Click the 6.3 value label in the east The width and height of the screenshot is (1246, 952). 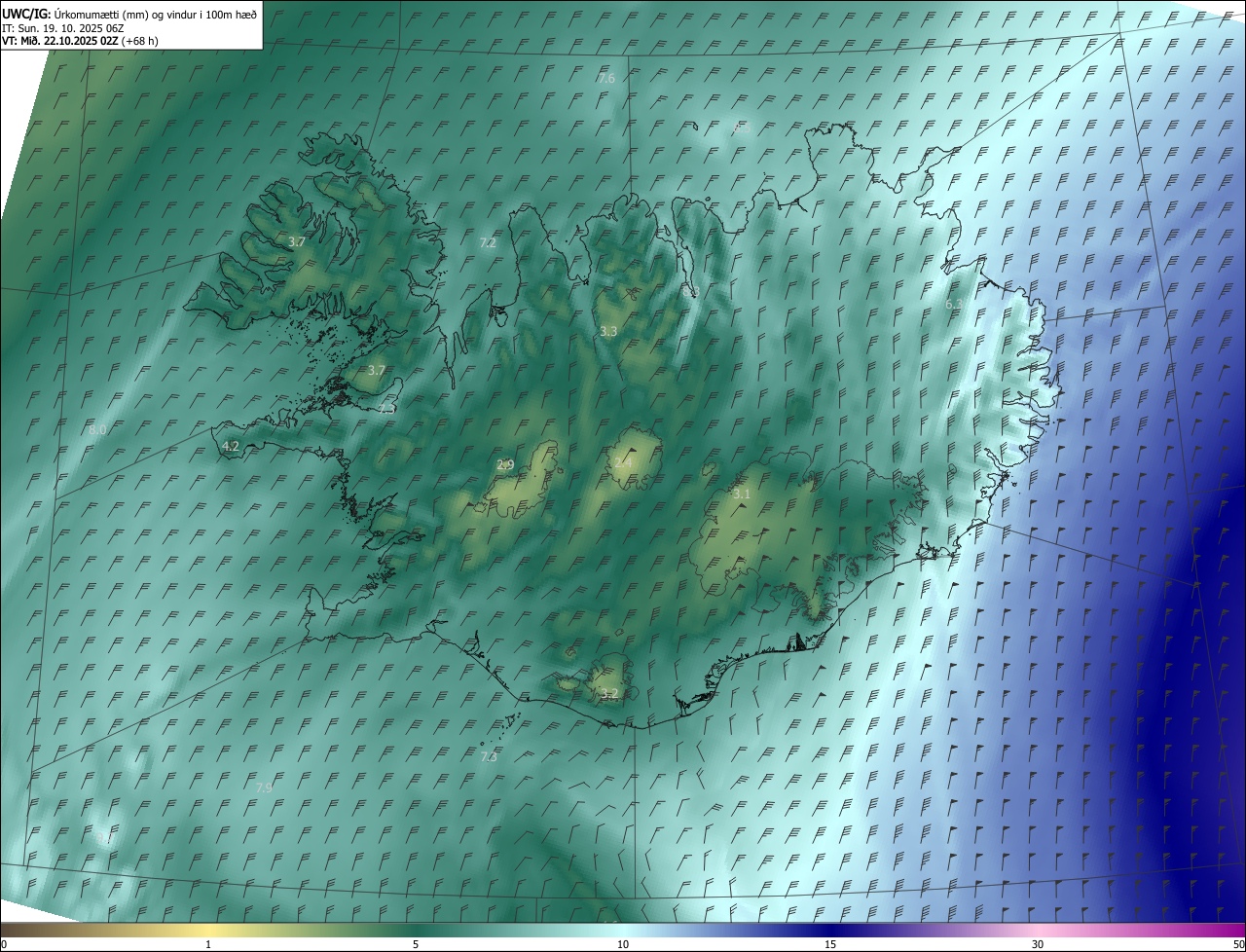[x=954, y=305]
